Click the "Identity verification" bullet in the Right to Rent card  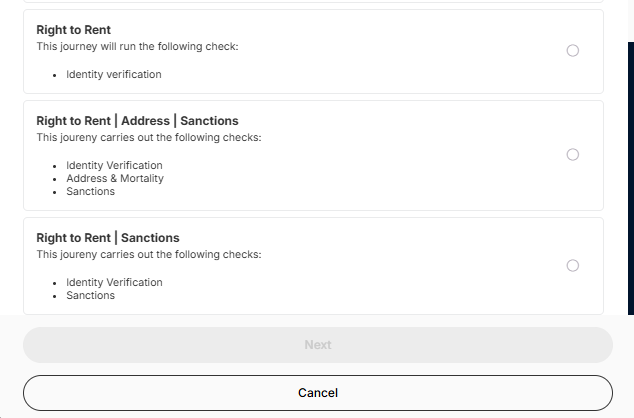114,74
